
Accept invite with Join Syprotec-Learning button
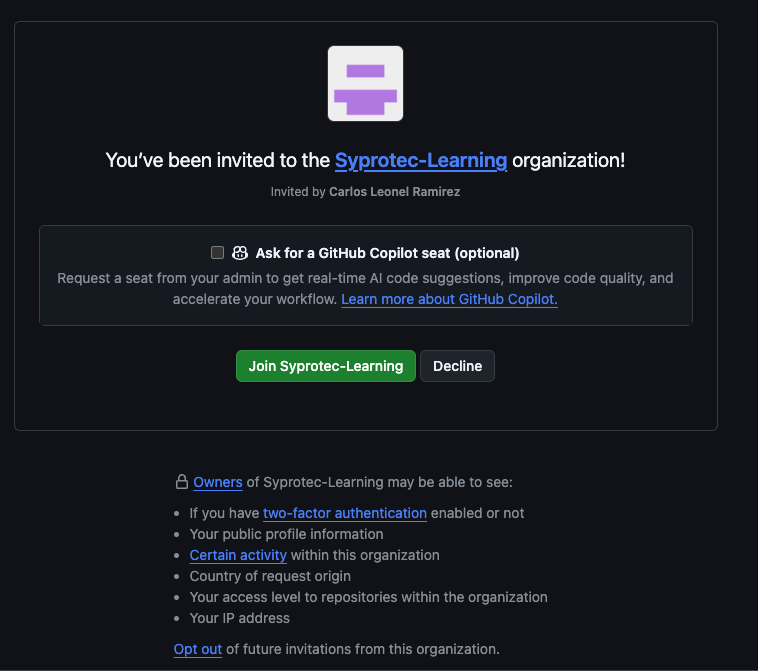tap(326, 366)
